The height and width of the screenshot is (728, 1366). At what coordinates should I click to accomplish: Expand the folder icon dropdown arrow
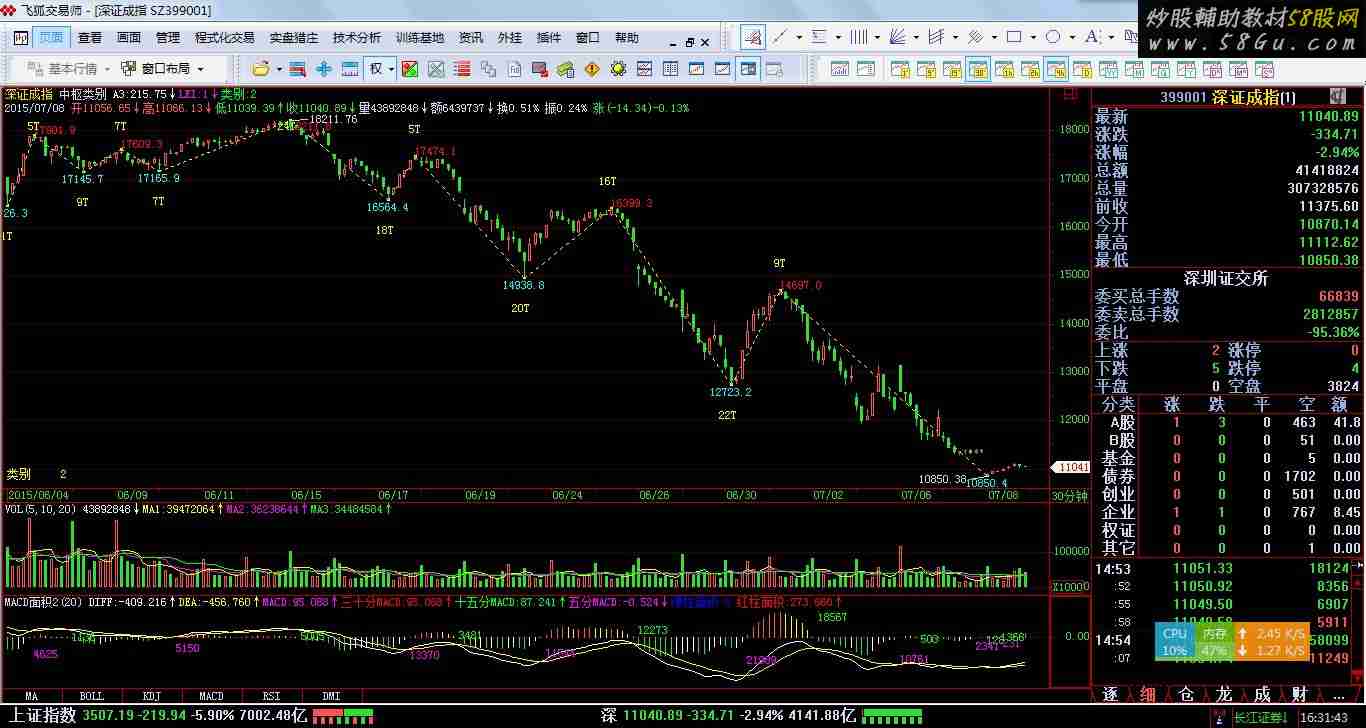(279, 69)
